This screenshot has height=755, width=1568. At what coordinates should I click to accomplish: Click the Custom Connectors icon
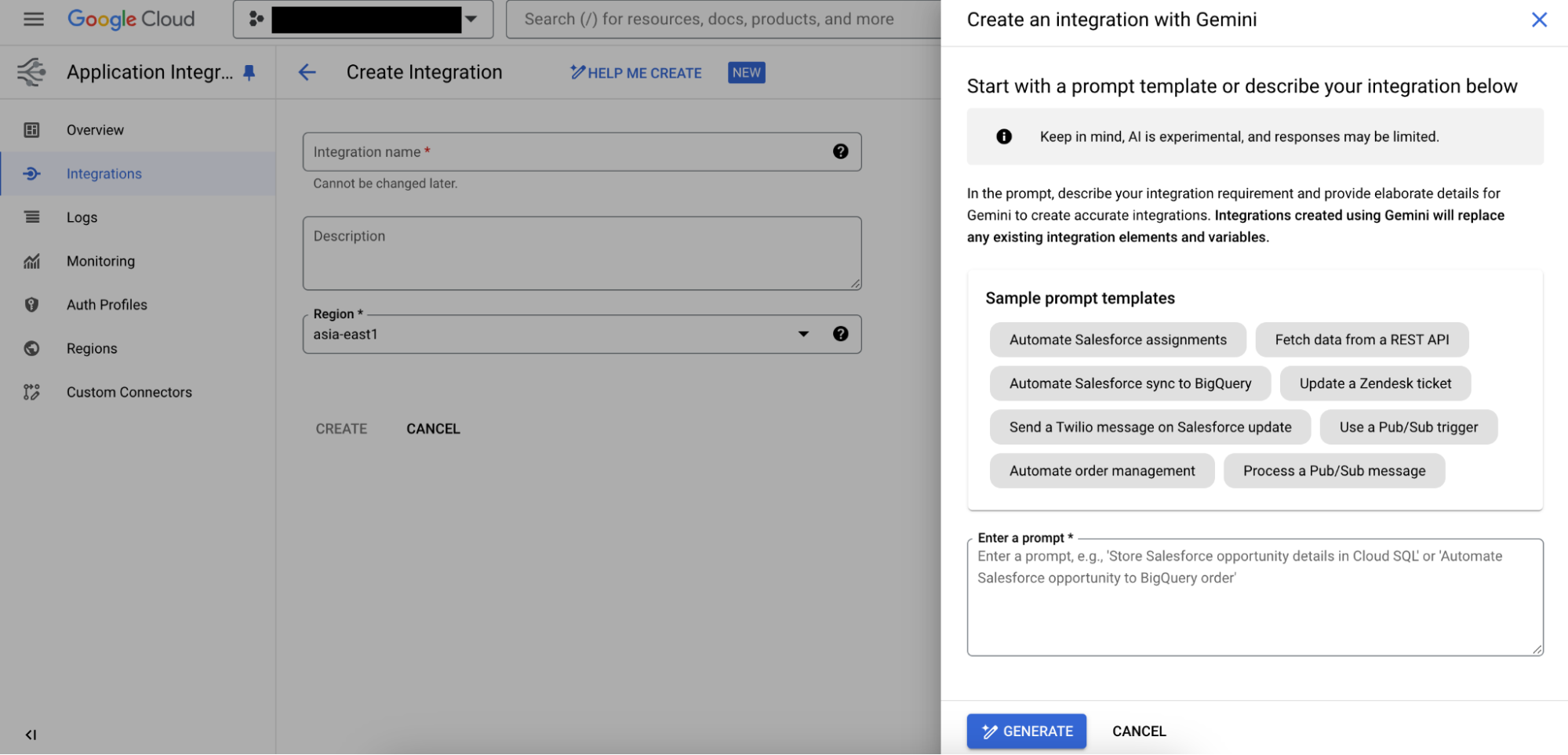tap(31, 392)
